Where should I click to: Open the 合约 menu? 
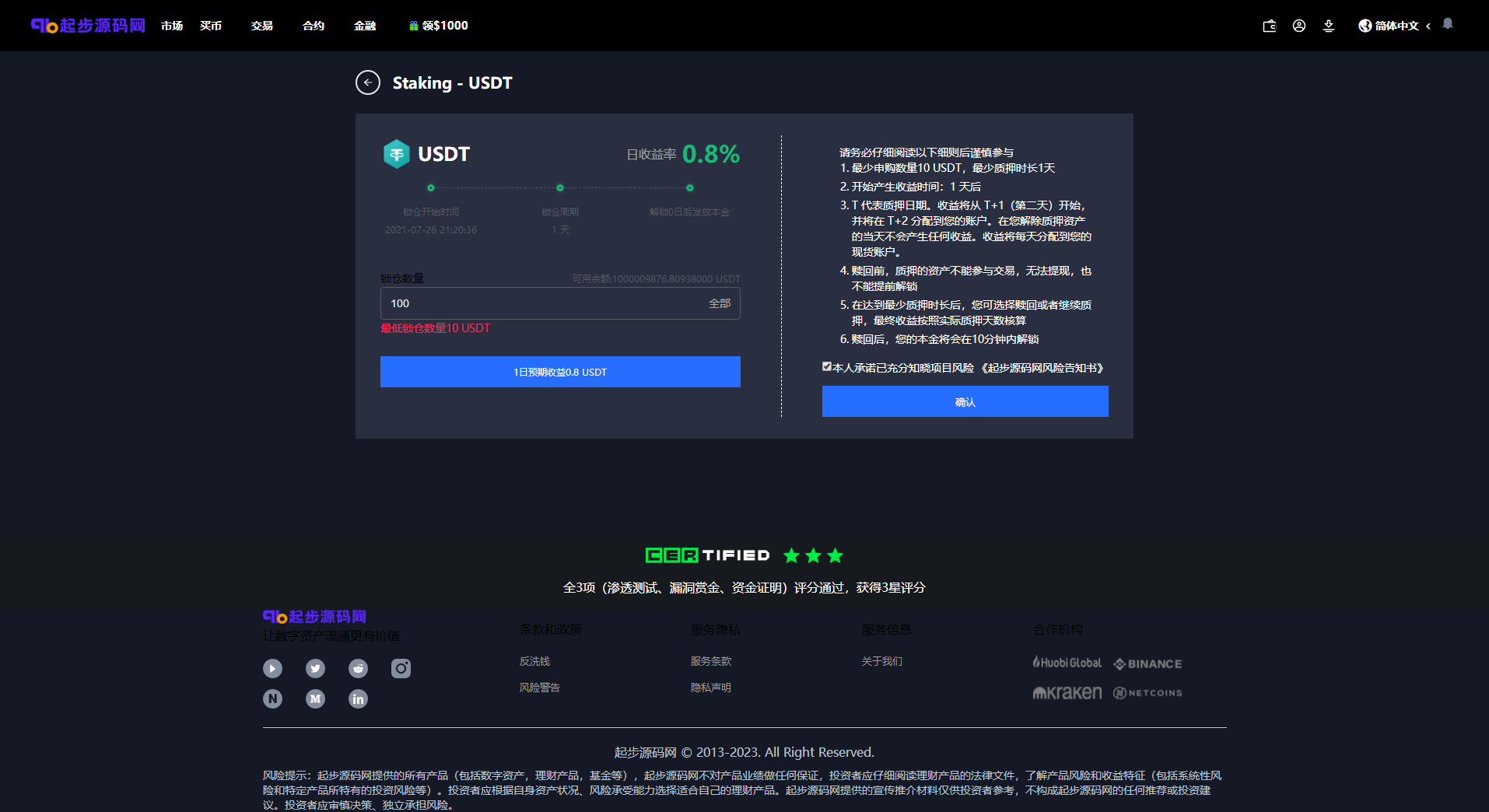point(314,26)
